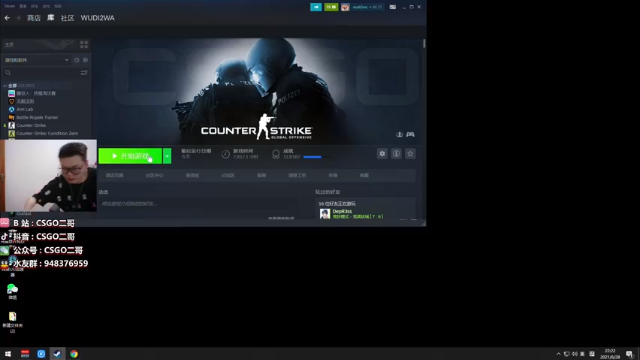The image size is (640, 360).
Task: Open the WUDI2WA profile section
Action: pyautogui.click(x=98, y=18)
